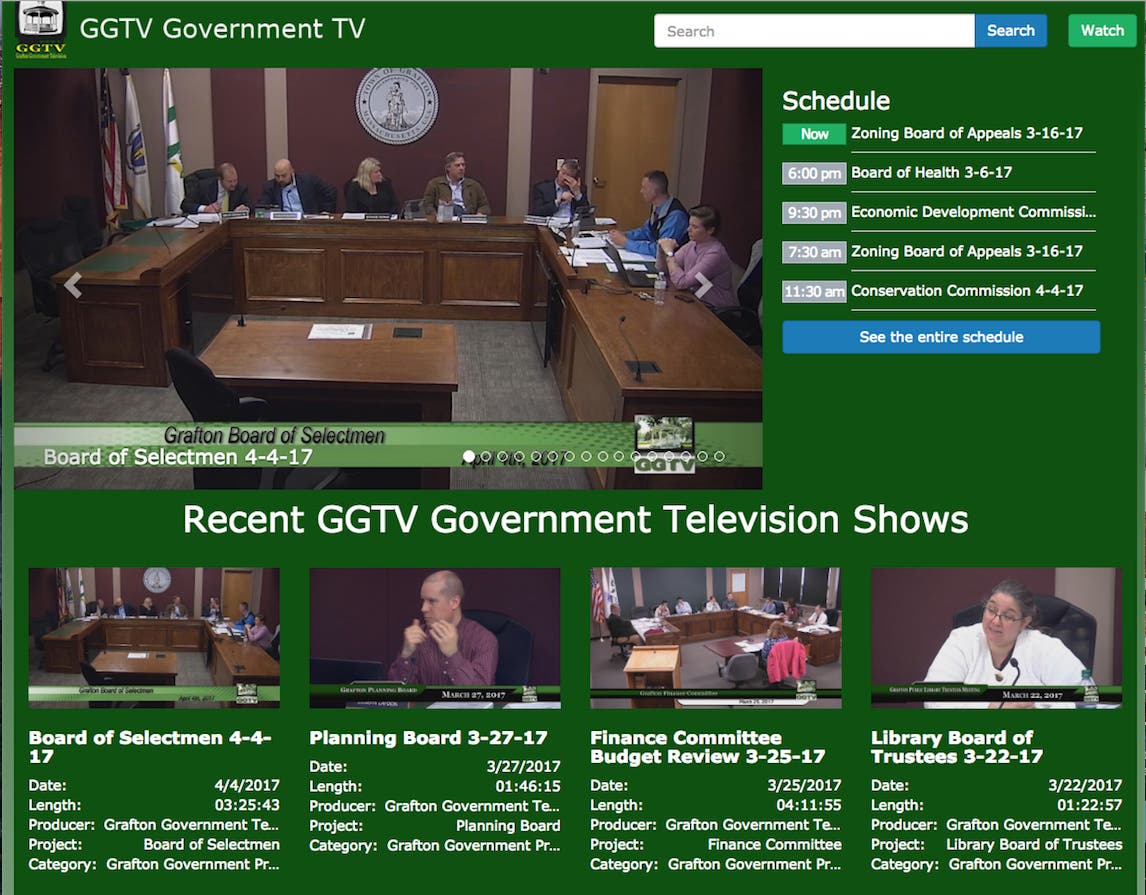The height and width of the screenshot is (895, 1146).
Task: Go to previous carousel slide arrow
Action: [x=72, y=286]
